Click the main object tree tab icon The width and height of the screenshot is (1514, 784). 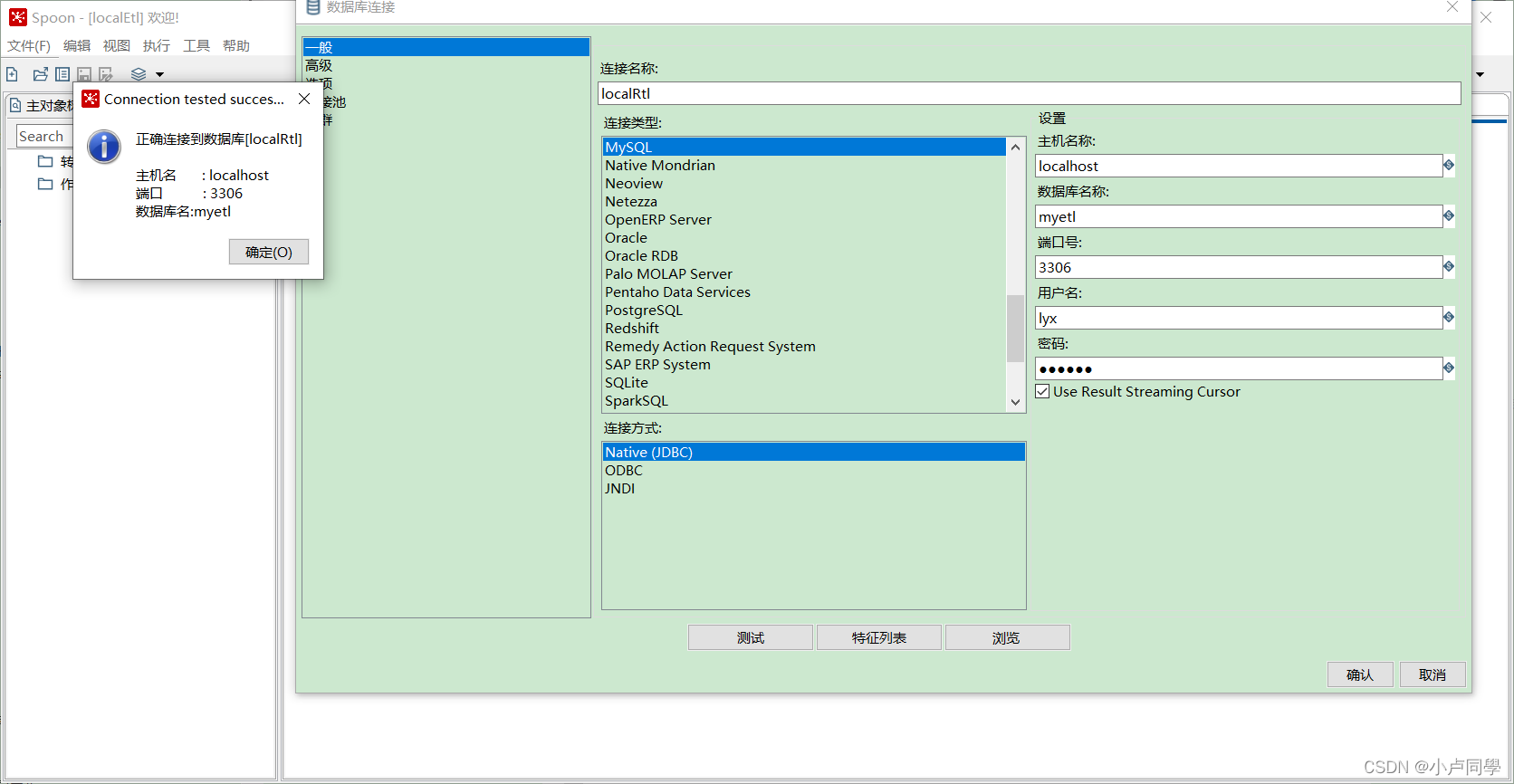pos(15,106)
